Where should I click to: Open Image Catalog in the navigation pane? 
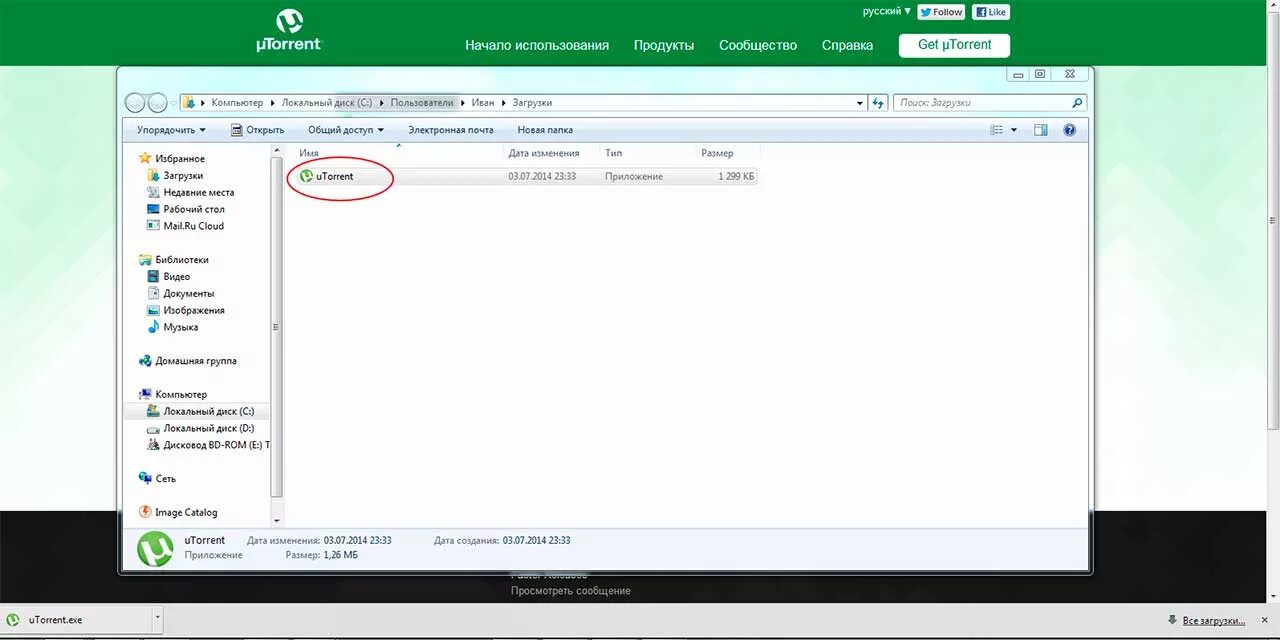point(186,513)
